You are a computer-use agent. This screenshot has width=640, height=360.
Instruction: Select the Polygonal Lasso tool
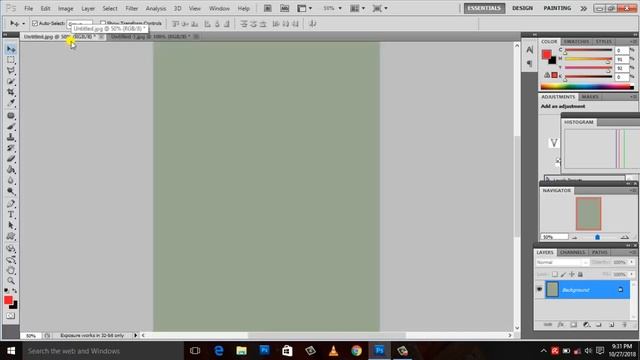tap(11, 71)
